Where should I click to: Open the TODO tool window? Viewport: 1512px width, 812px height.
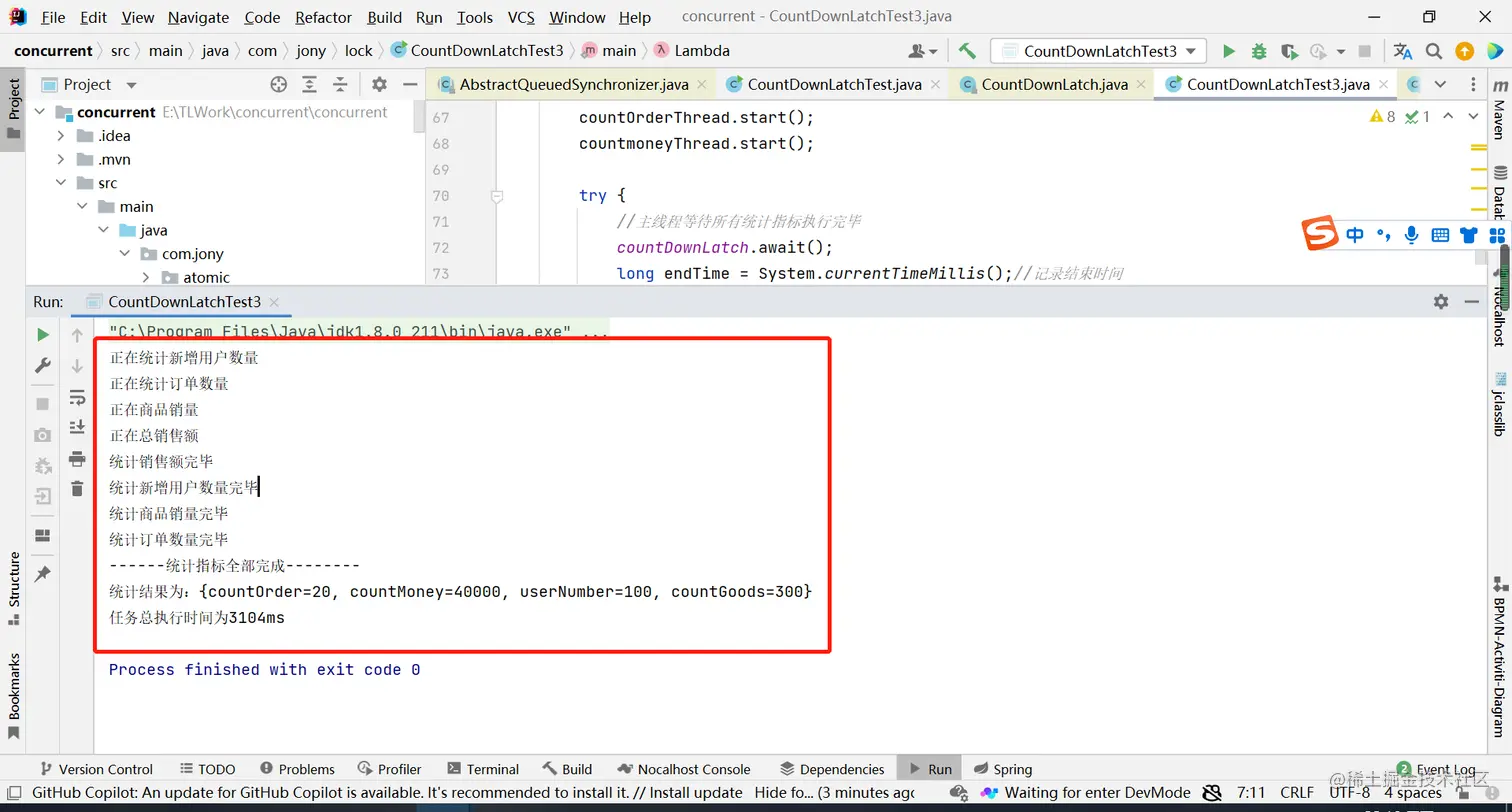(x=208, y=769)
